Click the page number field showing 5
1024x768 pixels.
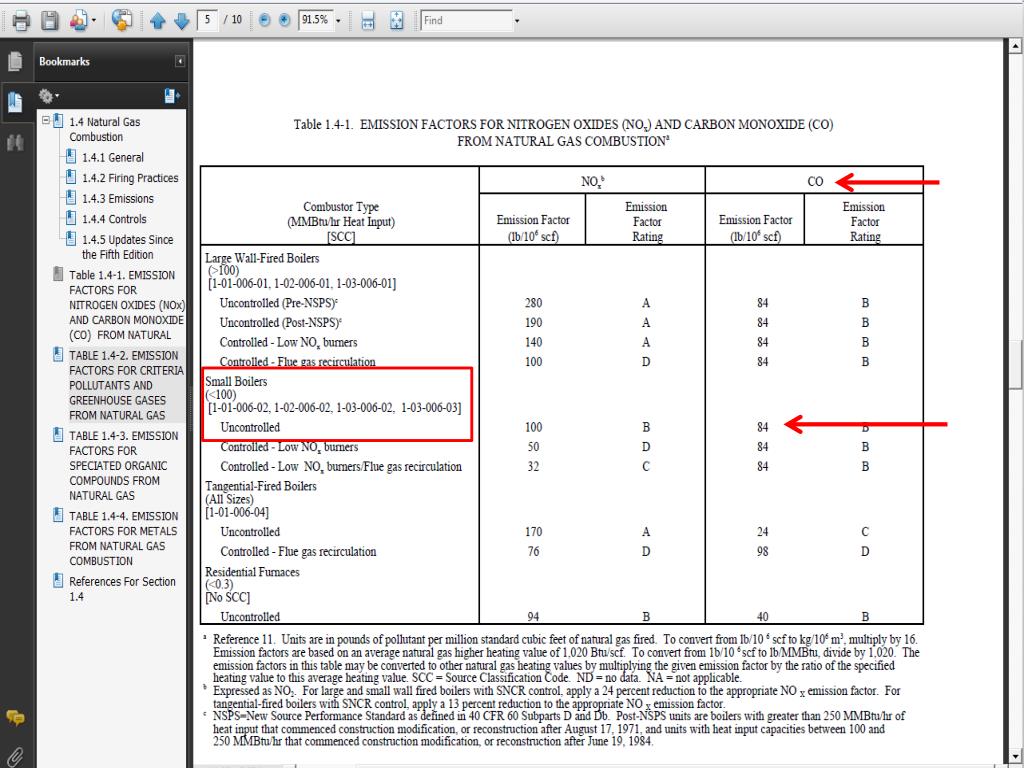pyautogui.click(x=208, y=20)
